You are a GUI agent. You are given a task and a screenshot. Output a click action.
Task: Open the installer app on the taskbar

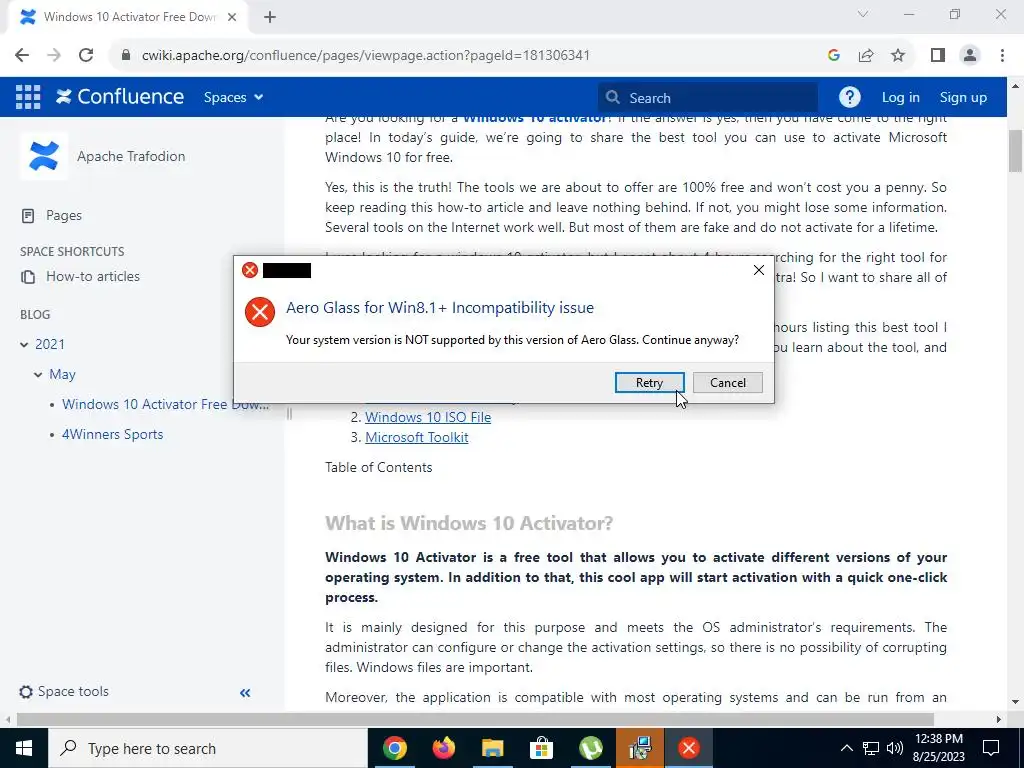639,748
